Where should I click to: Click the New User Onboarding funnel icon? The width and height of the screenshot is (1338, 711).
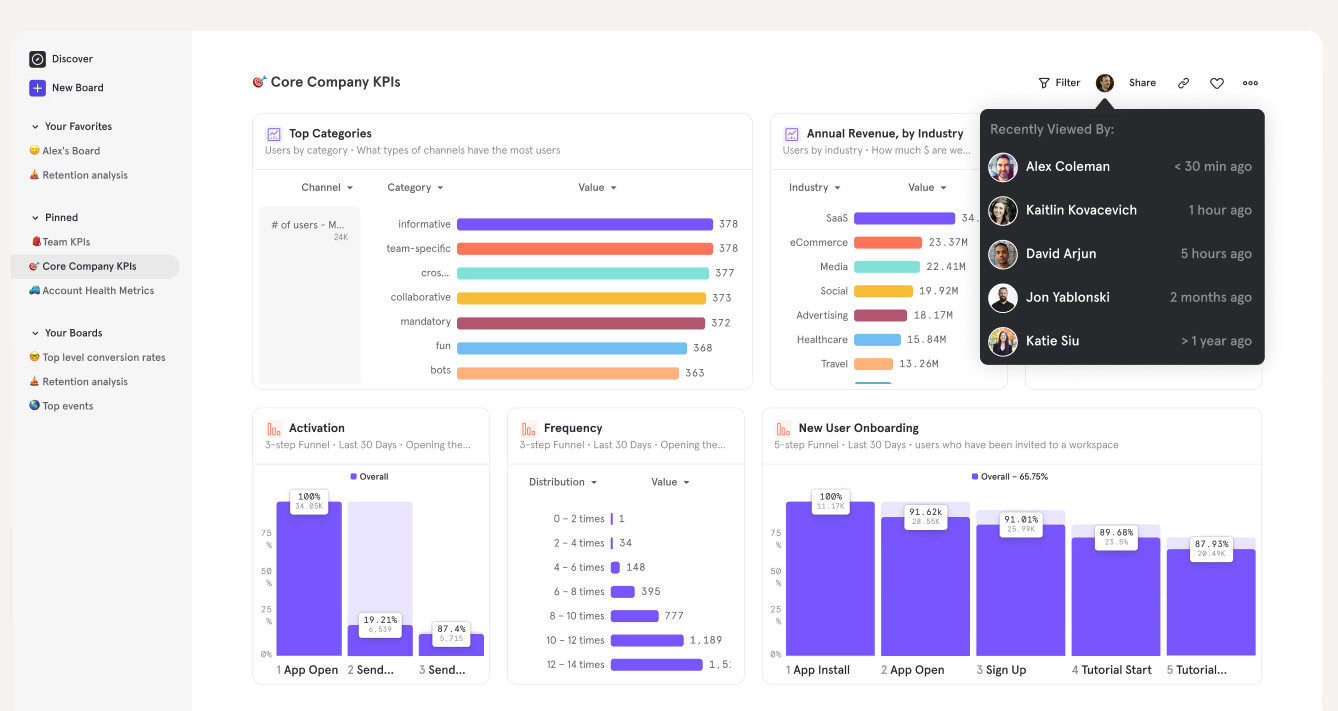click(x=783, y=428)
